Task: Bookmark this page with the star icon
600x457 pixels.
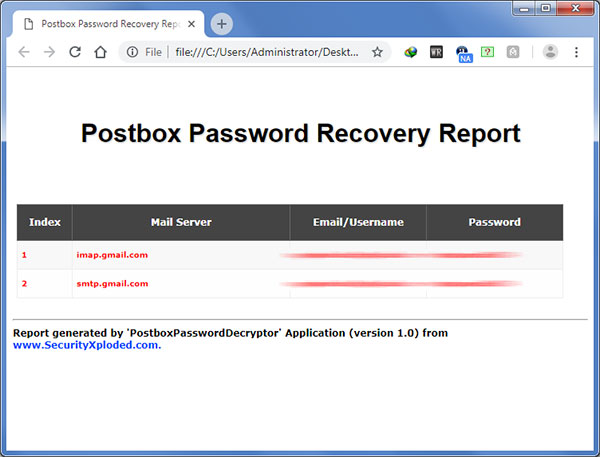Action: point(377,52)
